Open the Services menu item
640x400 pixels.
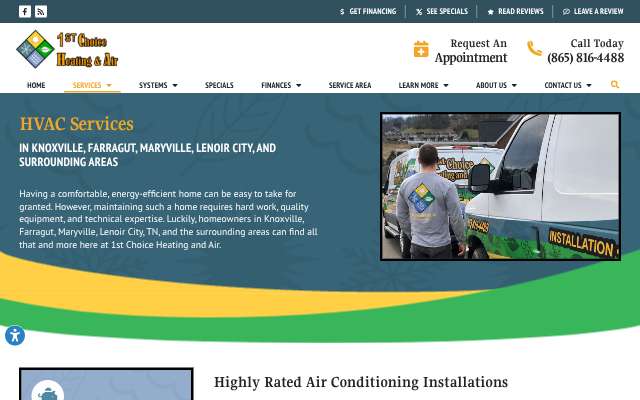[x=87, y=85]
